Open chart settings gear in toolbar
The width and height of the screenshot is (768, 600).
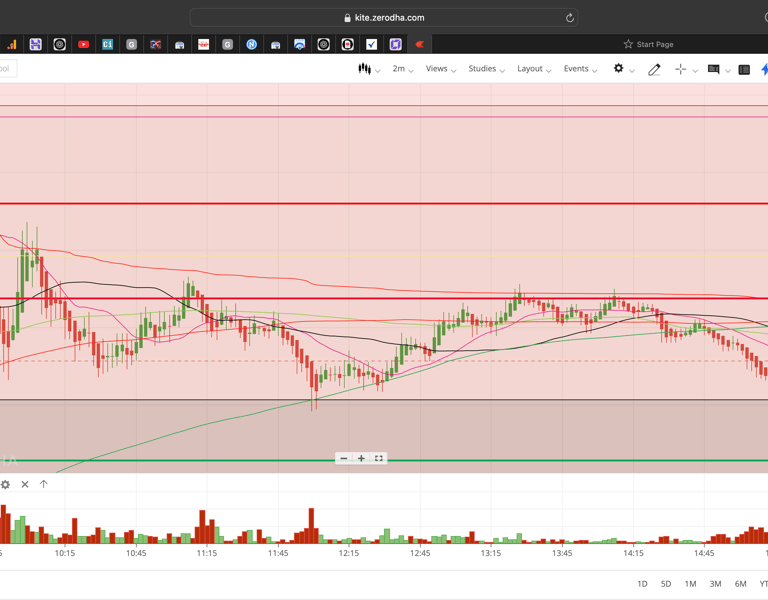tap(619, 69)
